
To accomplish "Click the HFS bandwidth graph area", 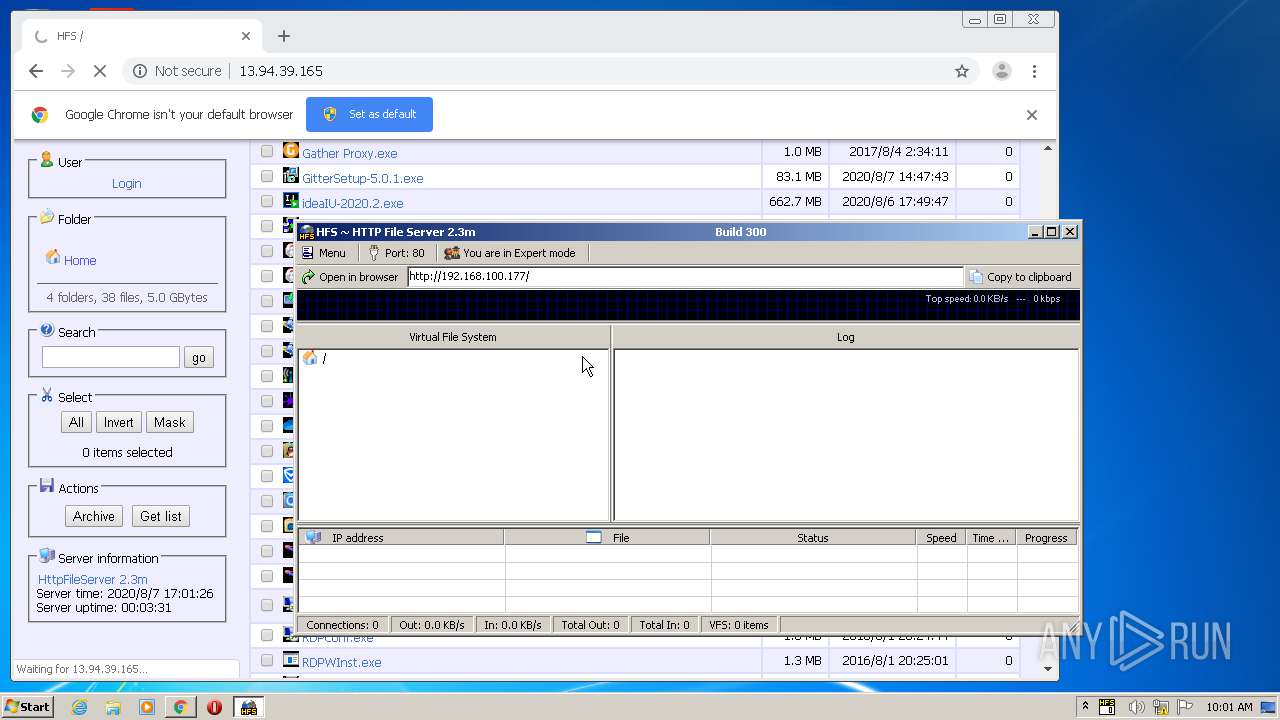I will click(688, 305).
